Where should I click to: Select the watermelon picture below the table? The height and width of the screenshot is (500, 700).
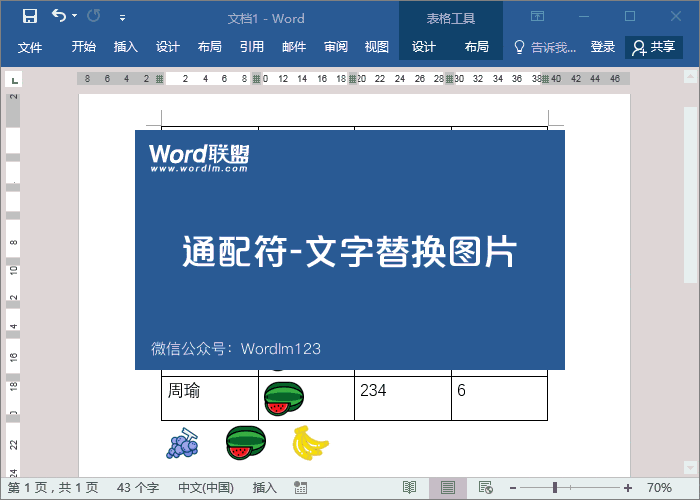(246, 443)
